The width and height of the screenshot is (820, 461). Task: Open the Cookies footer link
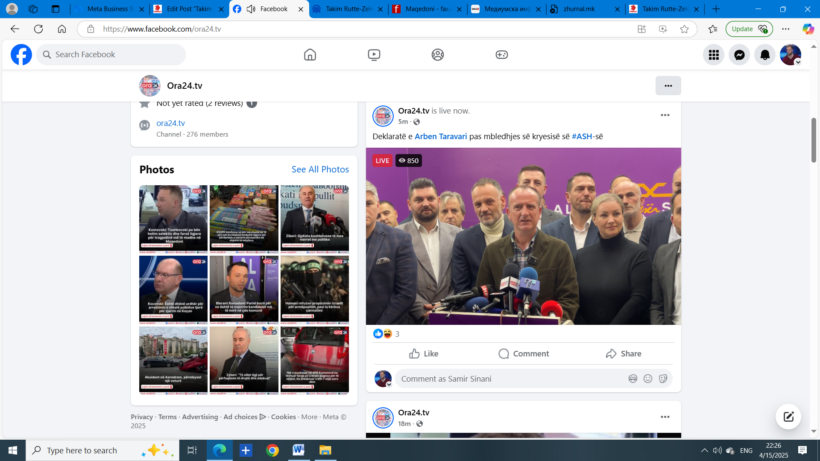[283, 417]
